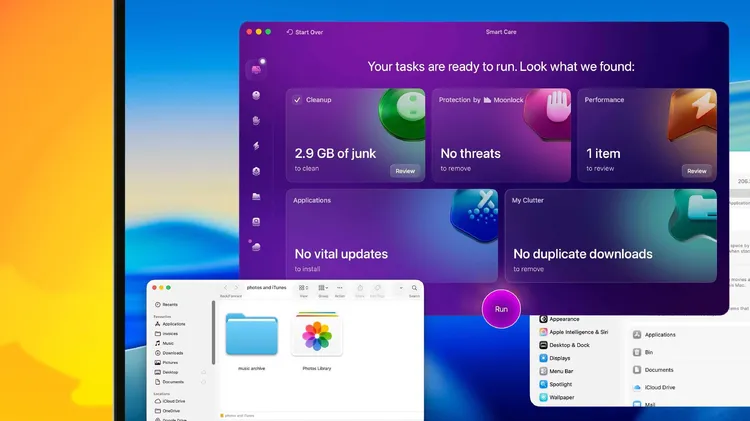This screenshot has height=421, width=750.
Task: Select Downloads in Finder sidebar
Action: (x=172, y=353)
